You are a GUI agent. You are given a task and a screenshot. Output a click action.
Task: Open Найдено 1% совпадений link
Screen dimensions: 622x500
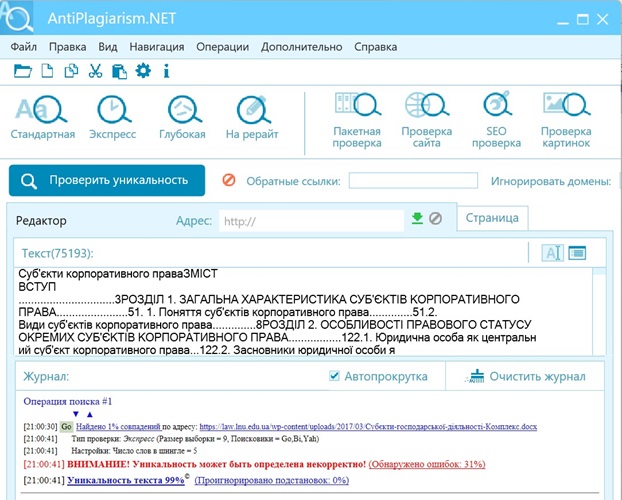tap(118, 427)
